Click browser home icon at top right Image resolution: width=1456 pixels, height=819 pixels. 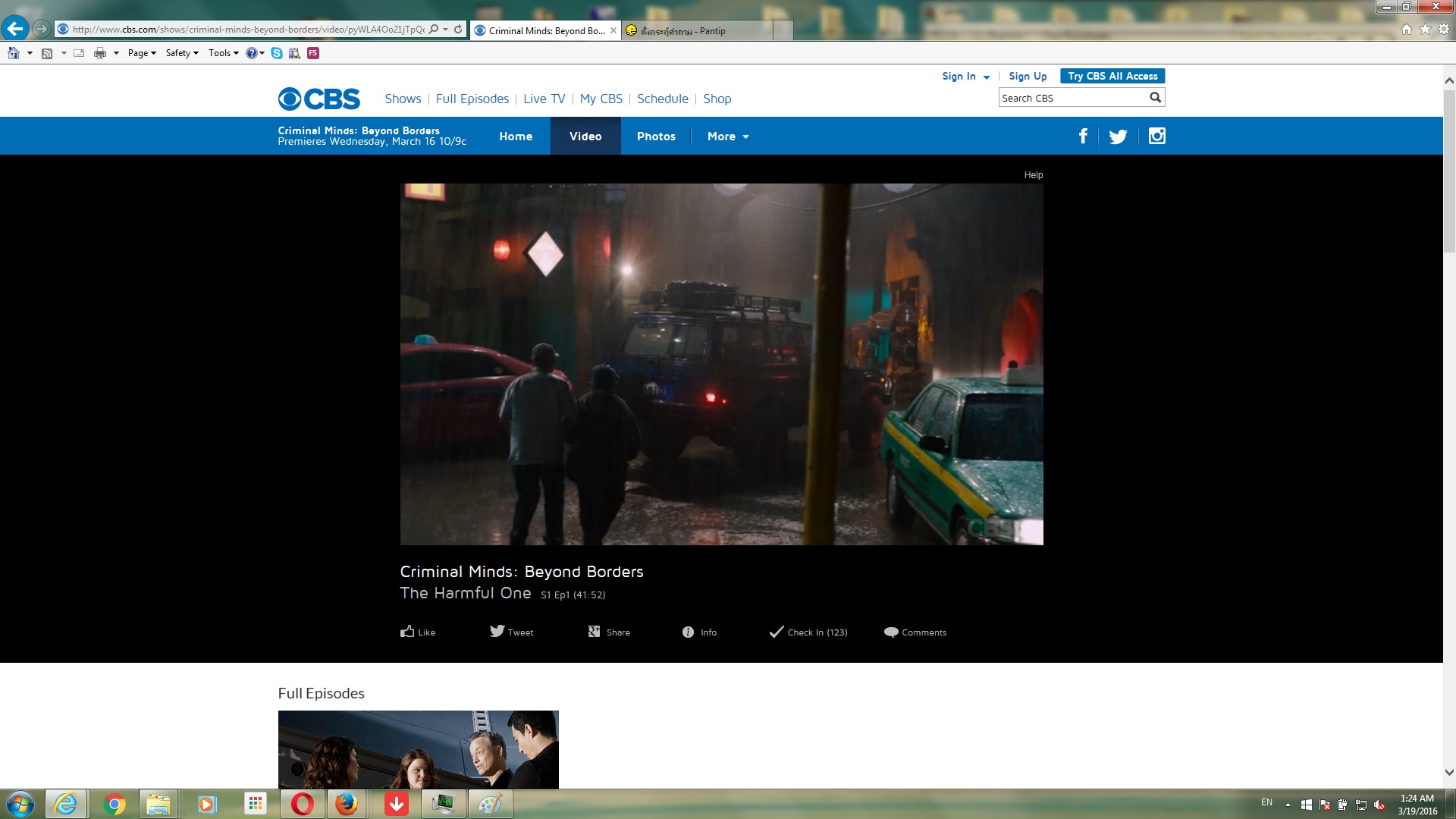(1407, 30)
